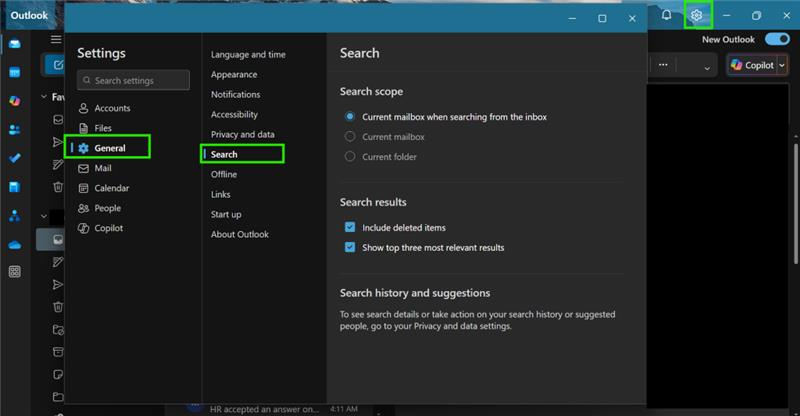Open the account Deleted Items trash icon
Image resolution: width=800 pixels, height=416 pixels.
pos(58,307)
